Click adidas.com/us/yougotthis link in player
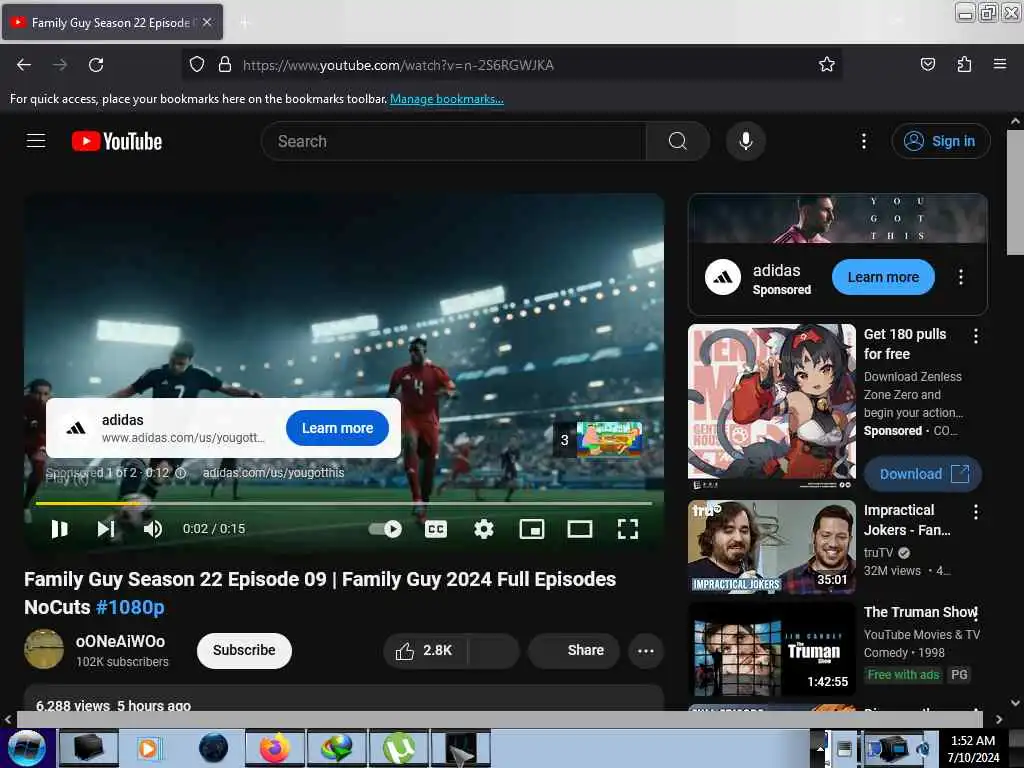This screenshot has width=1024, height=768. point(273,473)
